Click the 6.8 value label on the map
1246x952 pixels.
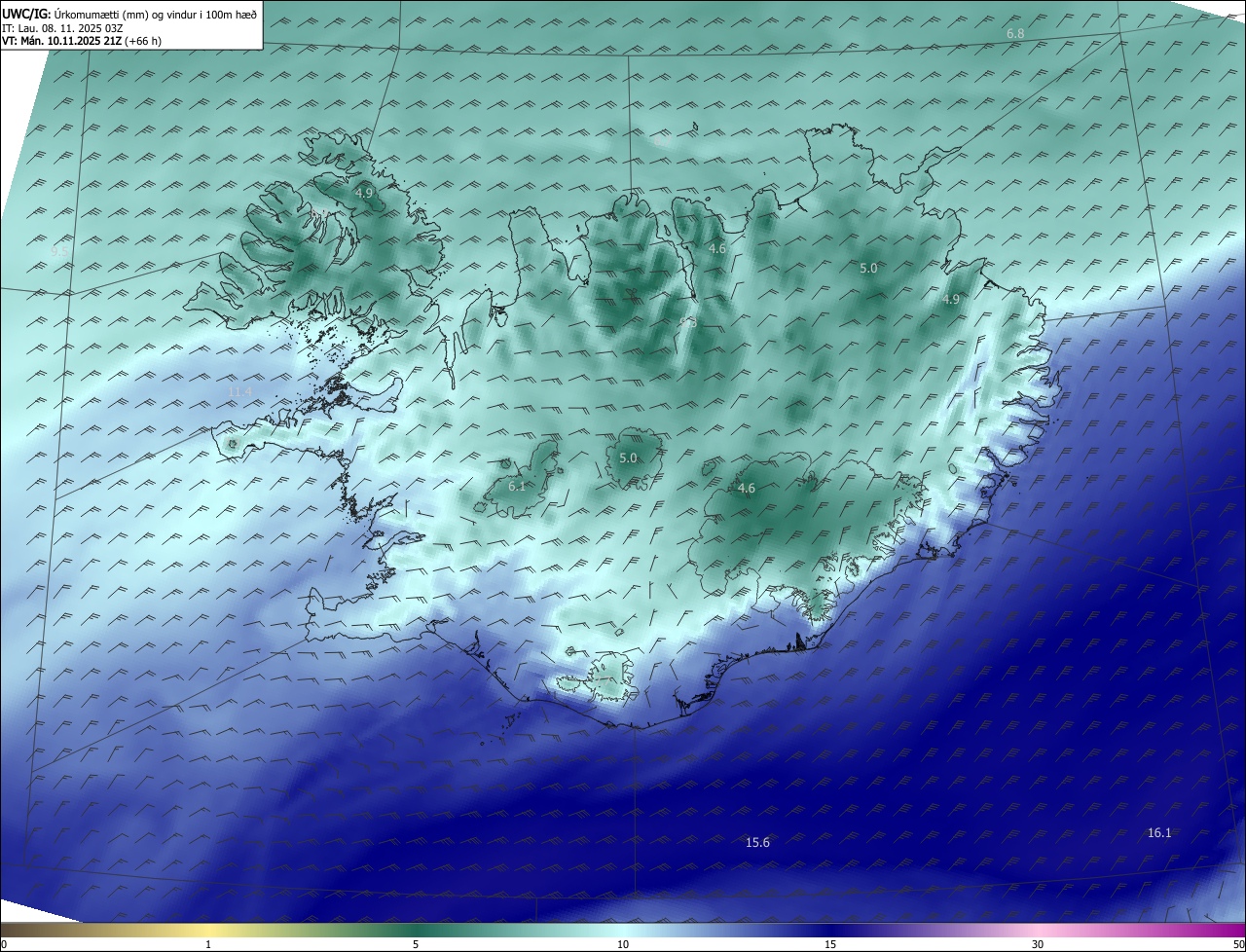(1015, 34)
